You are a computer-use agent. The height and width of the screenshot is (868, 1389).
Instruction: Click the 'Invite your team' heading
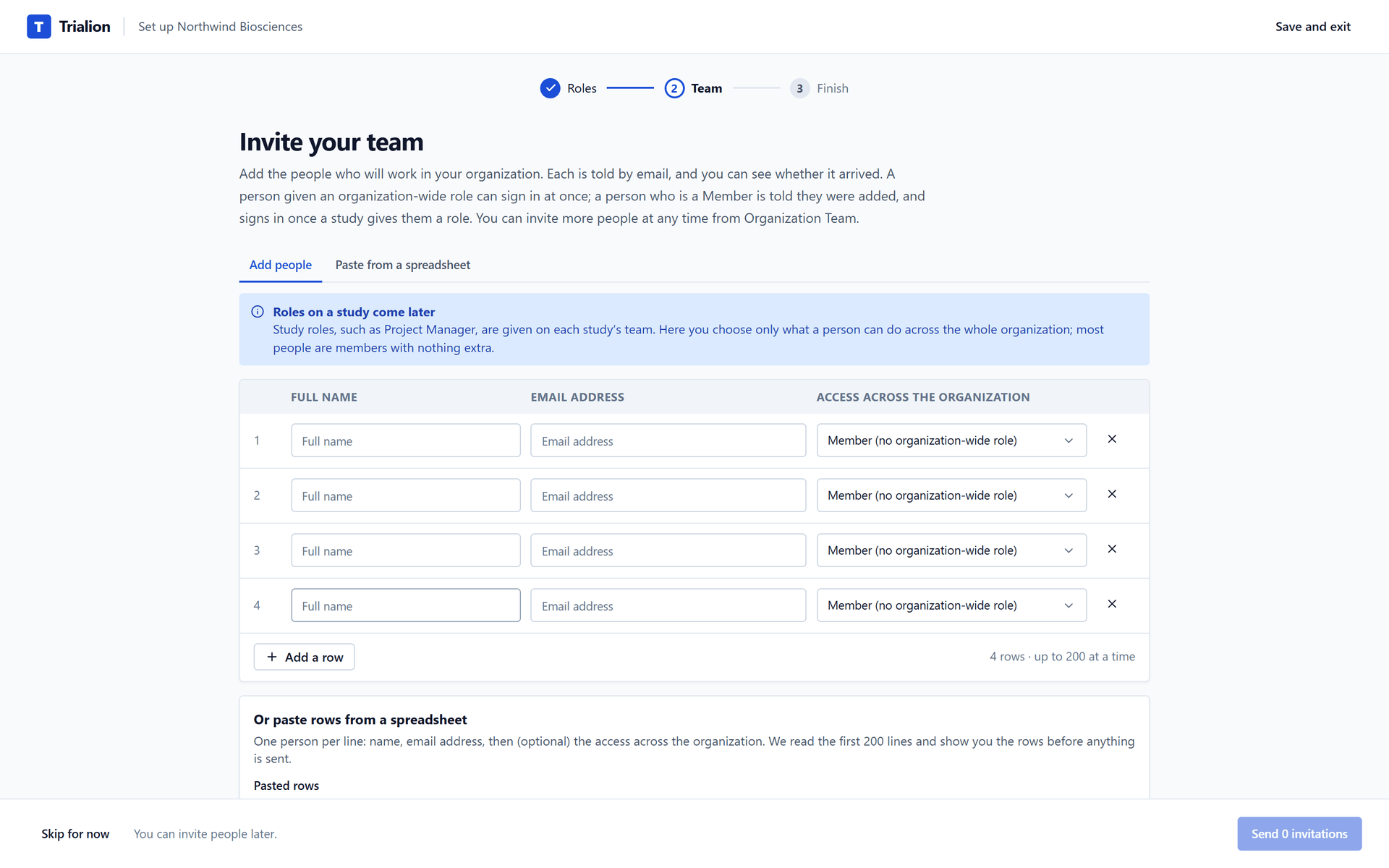pyautogui.click(x=331, y=142)
